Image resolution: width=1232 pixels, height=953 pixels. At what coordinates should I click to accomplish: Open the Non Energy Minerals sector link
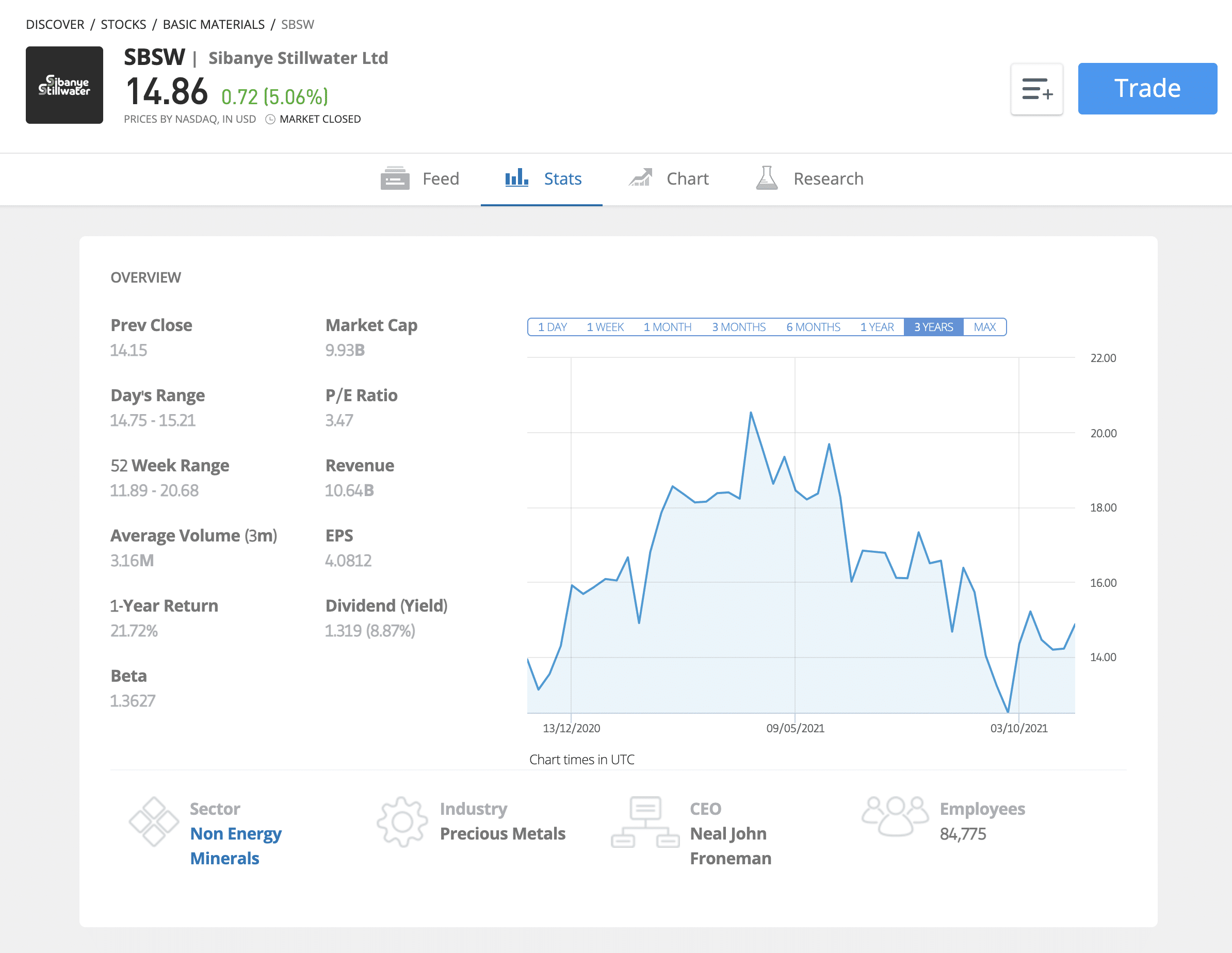click(x=236, y=846)
